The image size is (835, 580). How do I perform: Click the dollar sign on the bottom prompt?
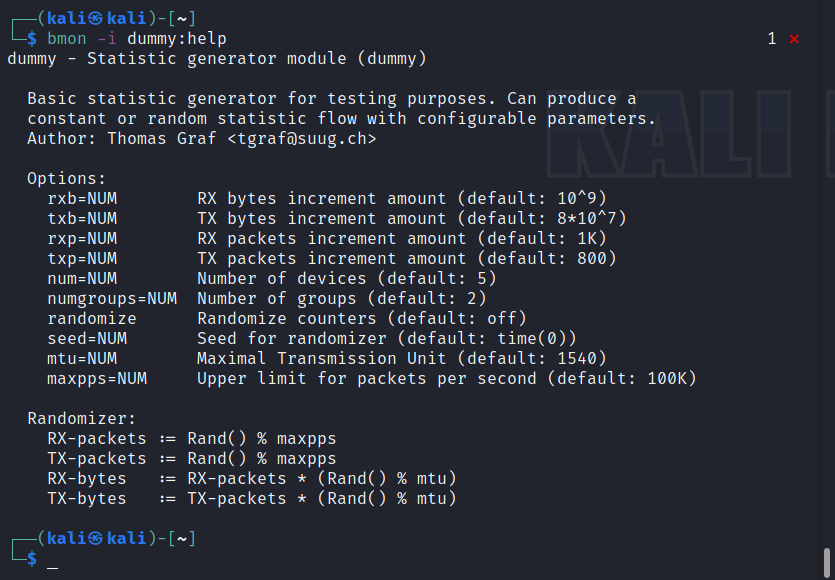(32, 559)
